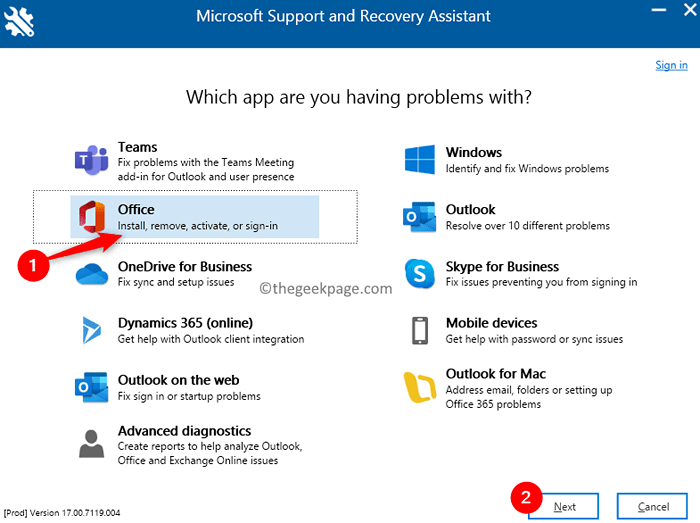Open the Sign in link
The height and width of the screenshot is (523, 700).
(671, 65)
